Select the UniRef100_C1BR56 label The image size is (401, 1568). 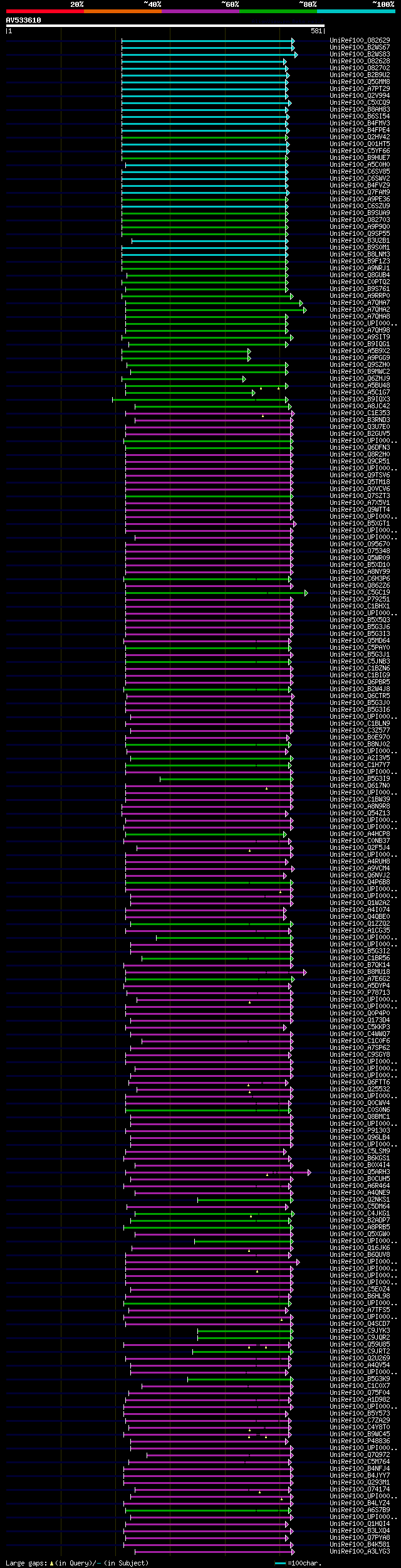[x=360, y=958]
